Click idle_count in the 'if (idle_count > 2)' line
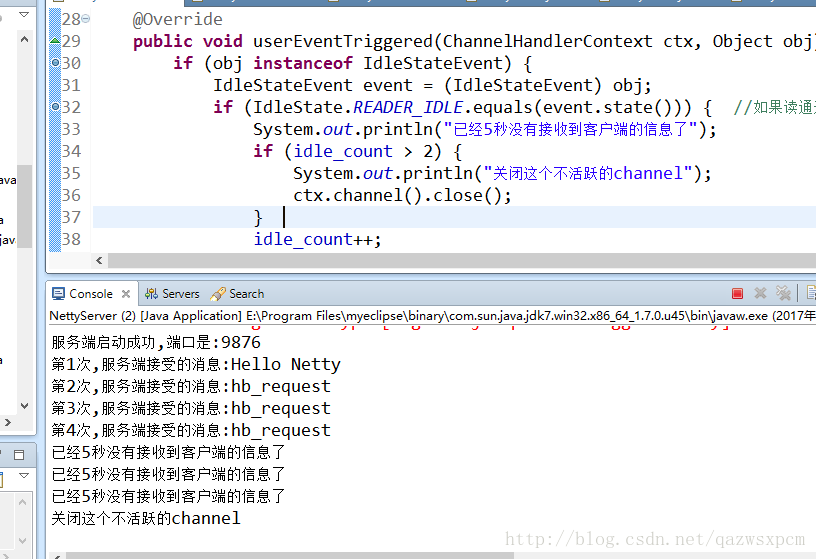This screenshot has height=559, width=816. [342, 151]
